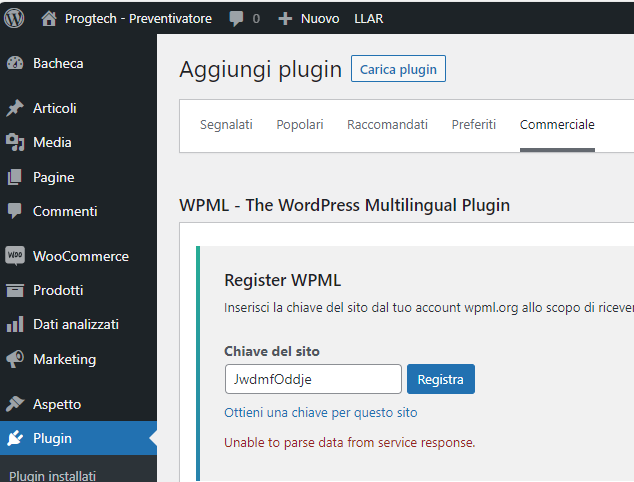Open the Progtech - Preventivatore site link
The width and height of the screenshot is (634, 482).
(138, 19)
